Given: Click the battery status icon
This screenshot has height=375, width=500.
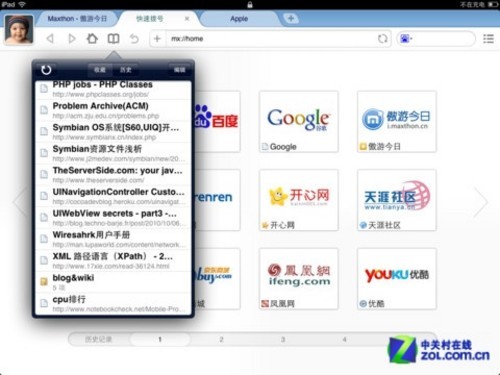Looking at the screenshot, I should point(493,4).
